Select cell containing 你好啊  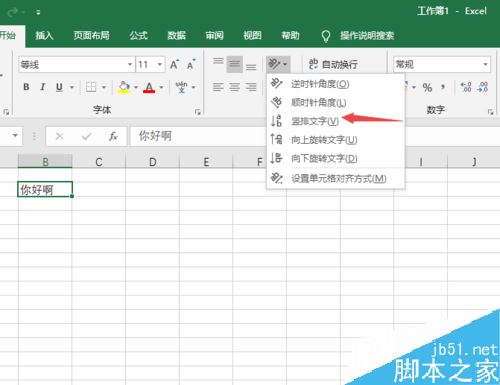(x=45, y=189)
